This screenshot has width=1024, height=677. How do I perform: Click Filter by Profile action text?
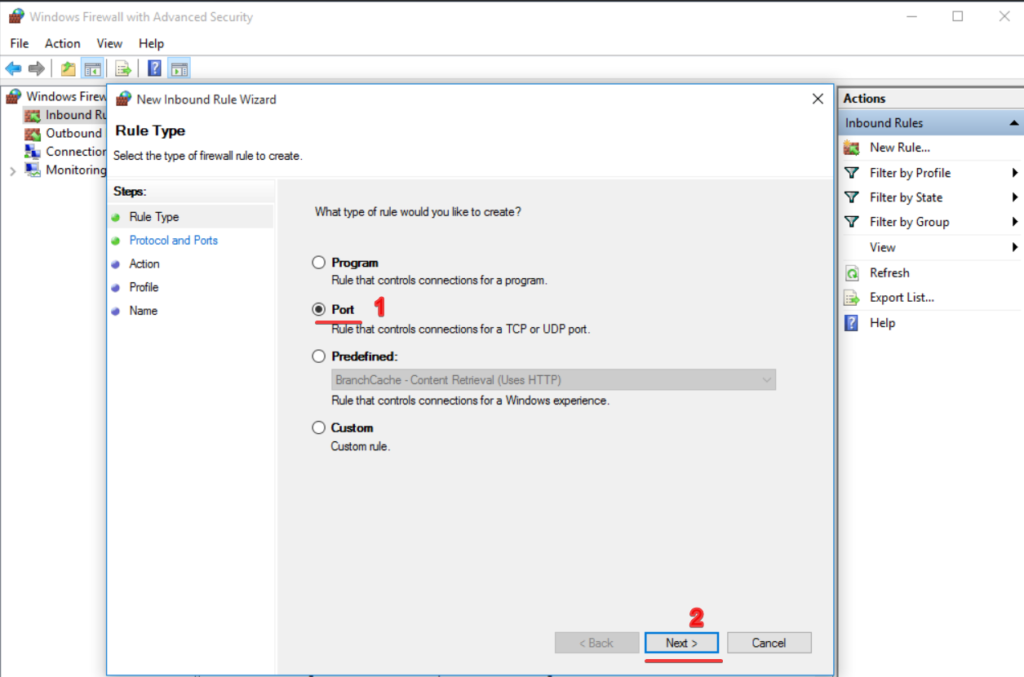(x=910, y=173)
